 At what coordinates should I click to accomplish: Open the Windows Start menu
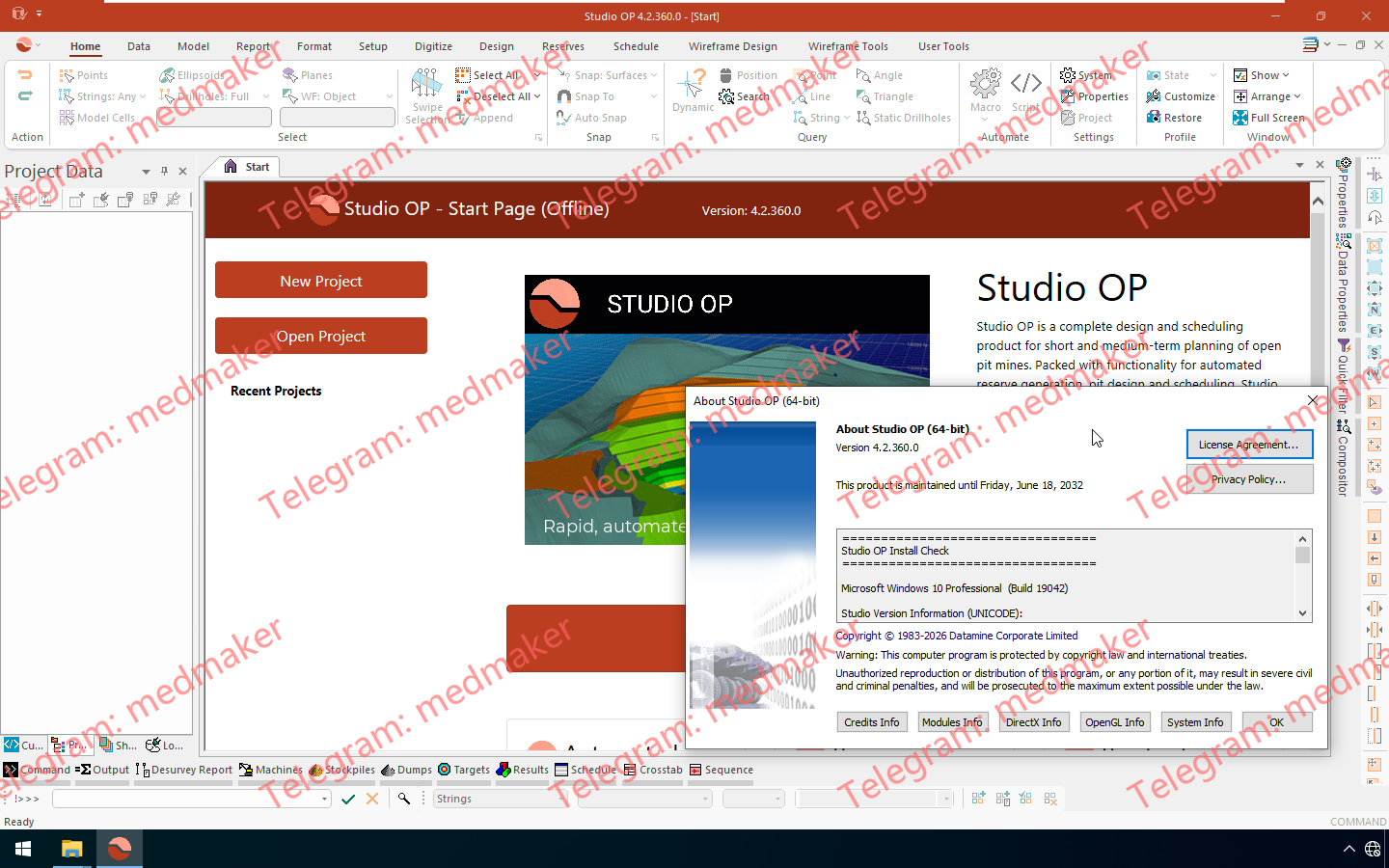[23, 849]
